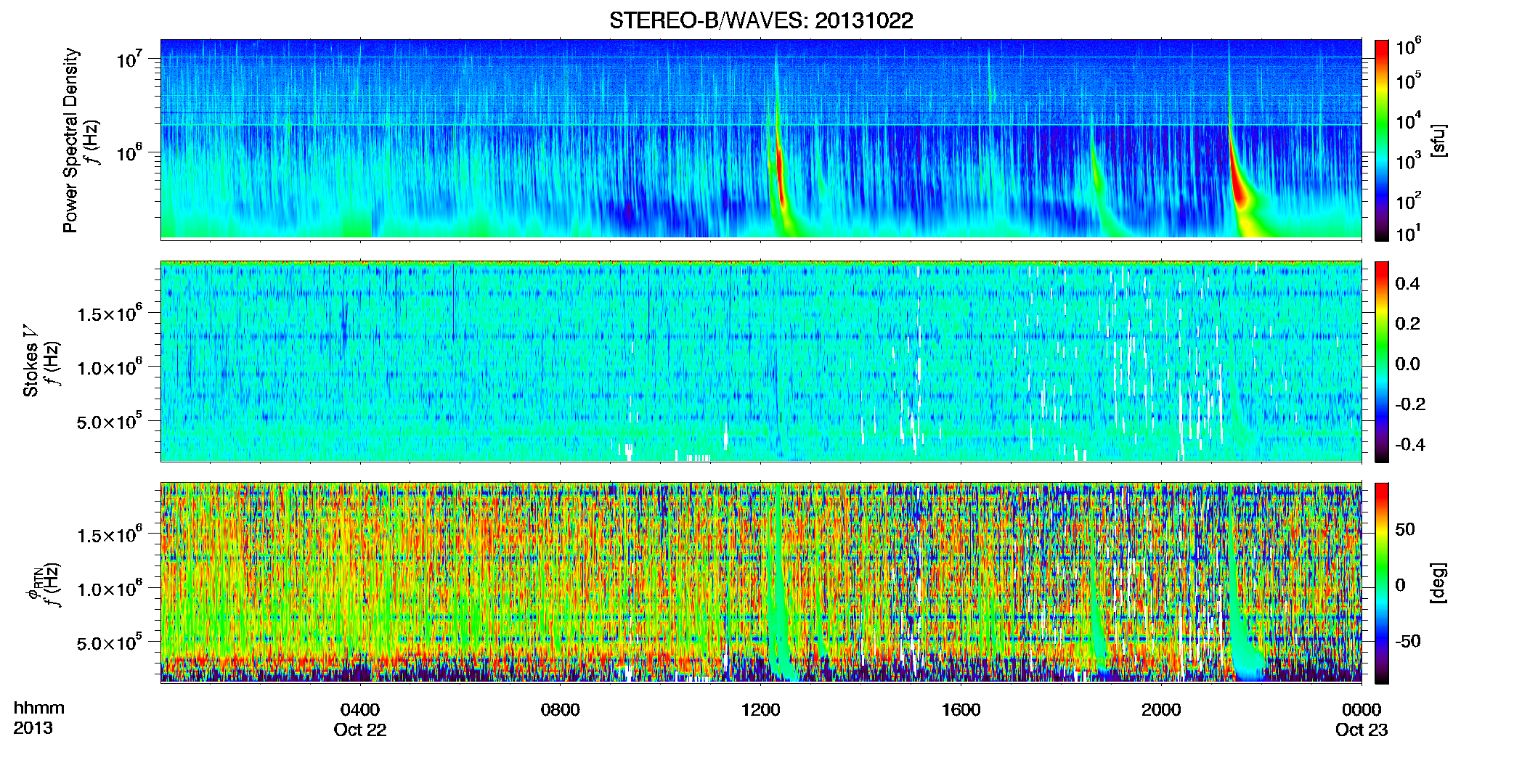The image size is (1522, 784).
Task: Click the "1200" time tick label
Action: pos(761,710)
